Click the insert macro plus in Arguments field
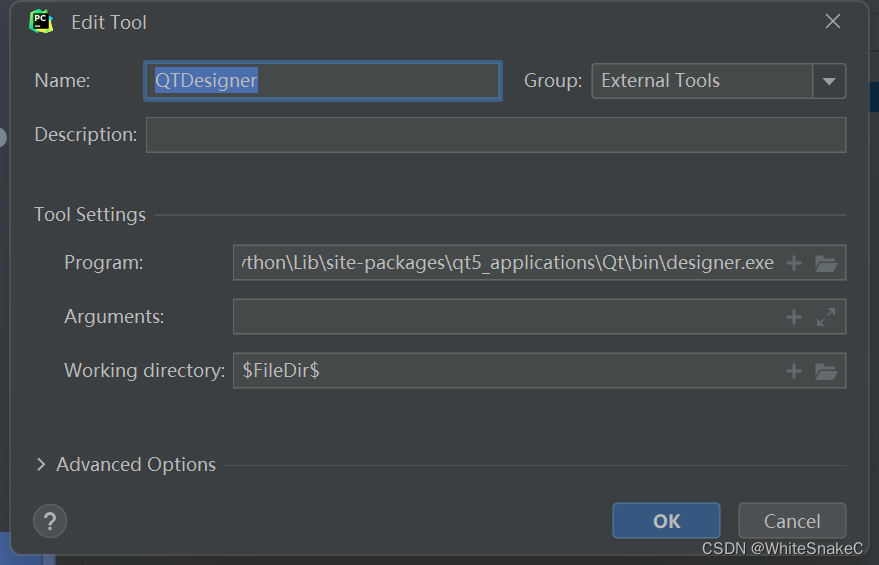 793,317
